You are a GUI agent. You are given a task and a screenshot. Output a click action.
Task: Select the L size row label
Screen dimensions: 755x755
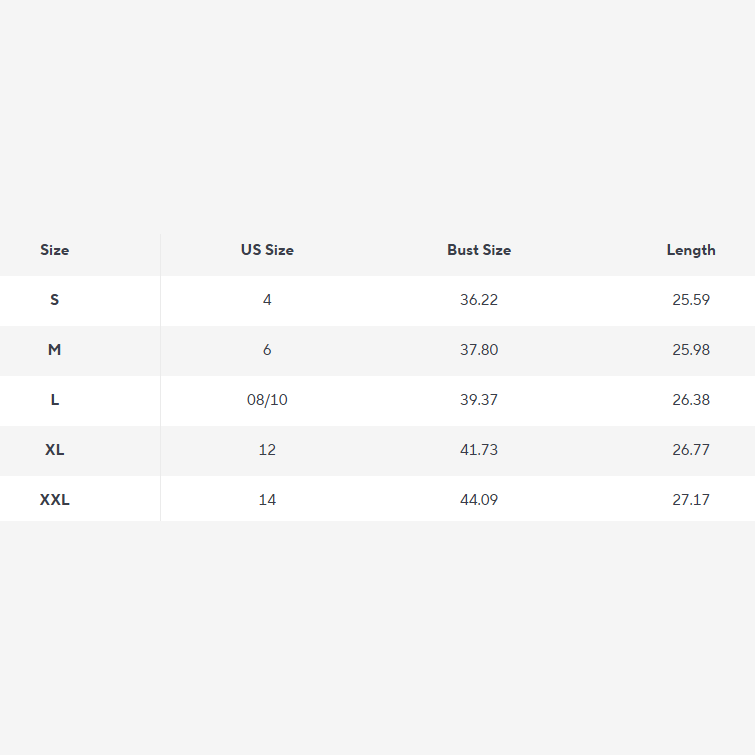(55, 400)
